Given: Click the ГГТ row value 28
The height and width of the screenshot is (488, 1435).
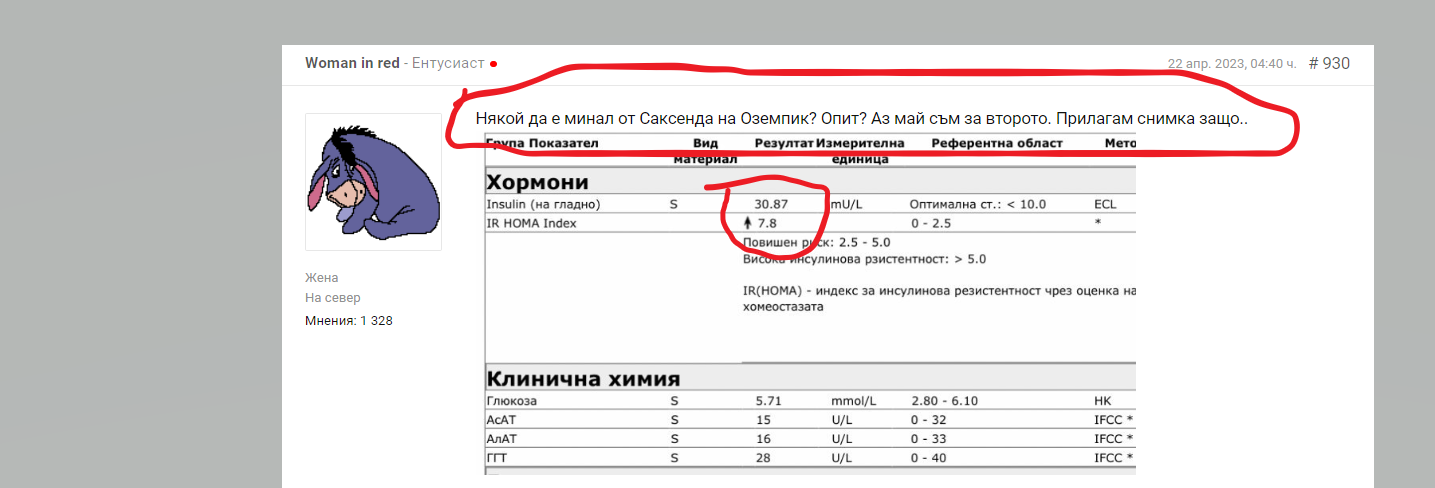Looking at the screenshot, I should (764, 458).
